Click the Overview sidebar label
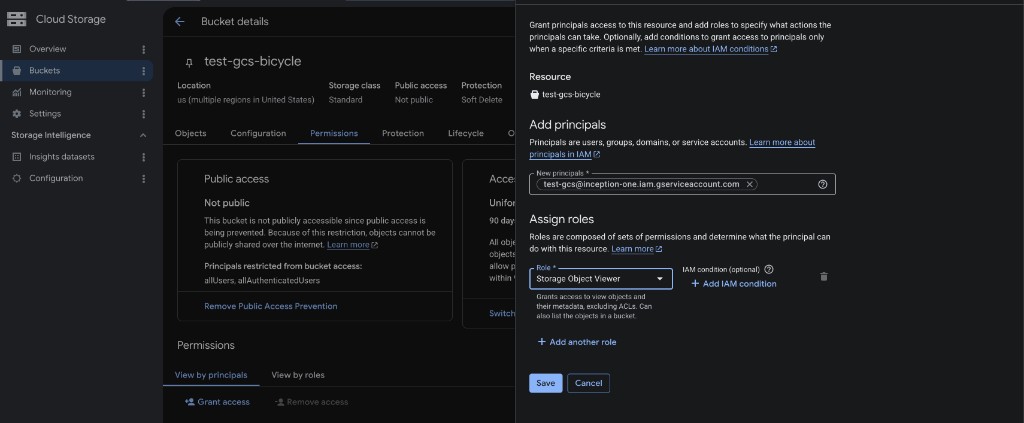The height and width of the screenshot is (423, 1024). tap(48, 49)
